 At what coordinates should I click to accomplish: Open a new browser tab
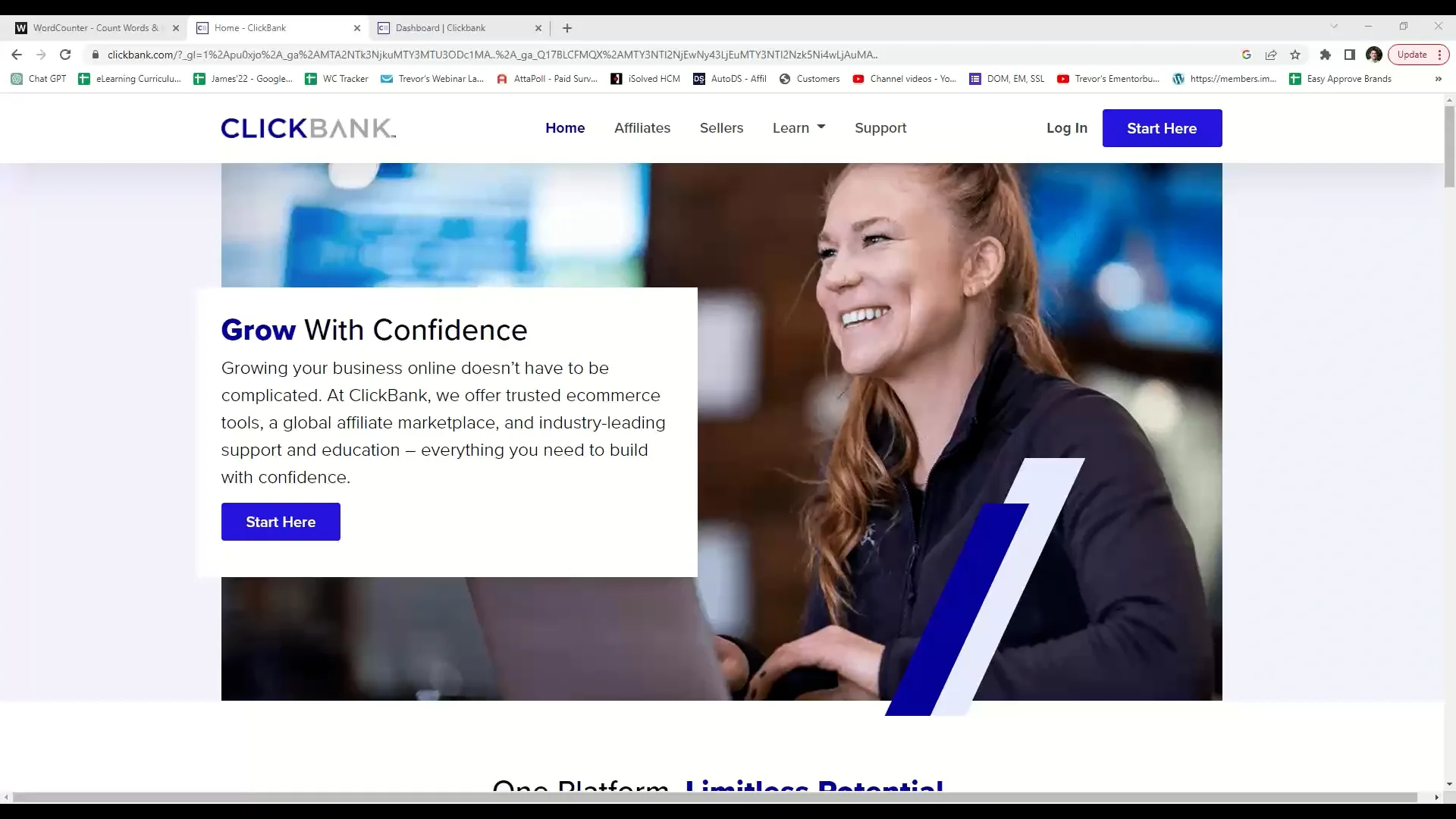tap(567, 28)
